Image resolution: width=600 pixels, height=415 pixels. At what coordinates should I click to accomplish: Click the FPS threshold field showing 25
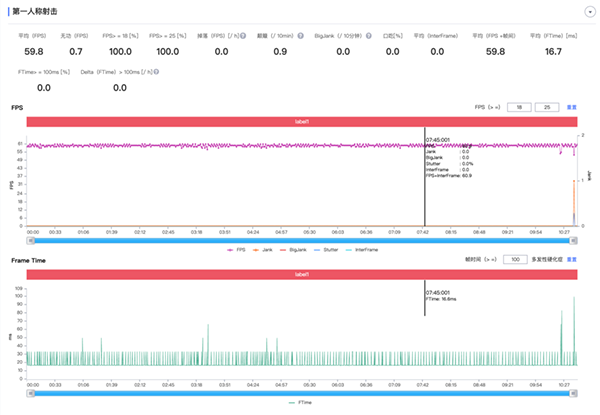pos(547,106)
